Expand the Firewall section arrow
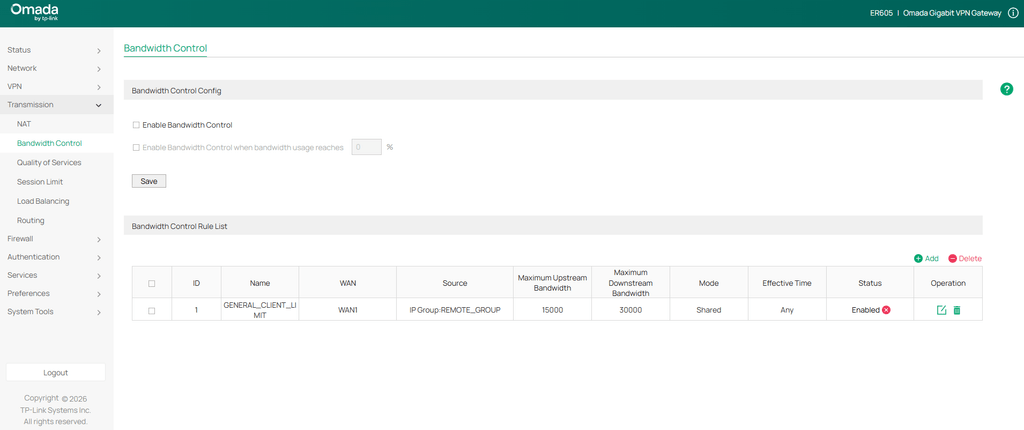 coord(99,239)
